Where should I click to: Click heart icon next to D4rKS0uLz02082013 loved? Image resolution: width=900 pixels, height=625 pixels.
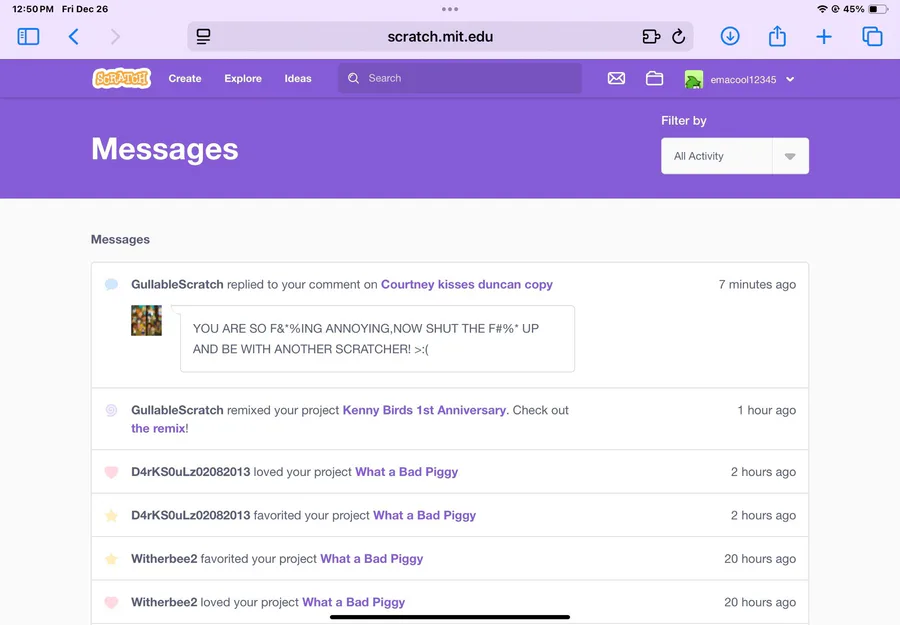[x=111, y=472]
